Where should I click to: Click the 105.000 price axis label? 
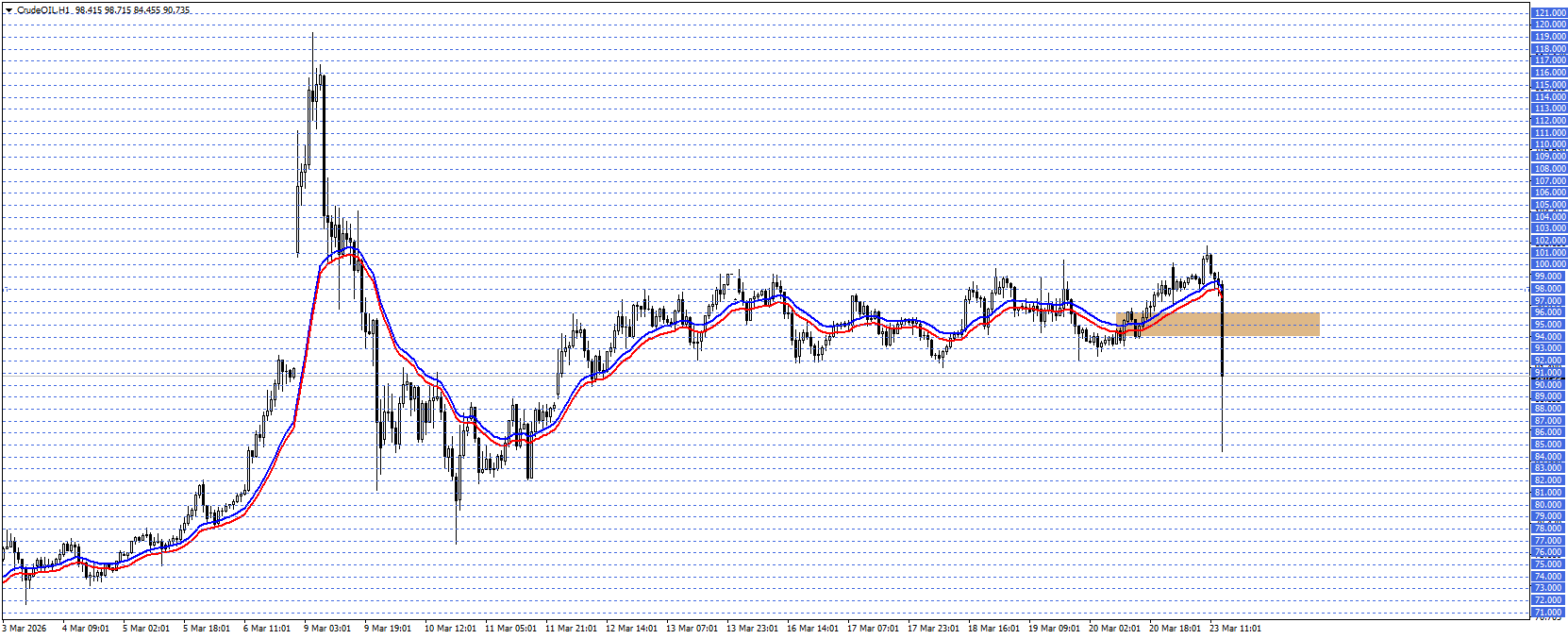[x=1549, y=205]
